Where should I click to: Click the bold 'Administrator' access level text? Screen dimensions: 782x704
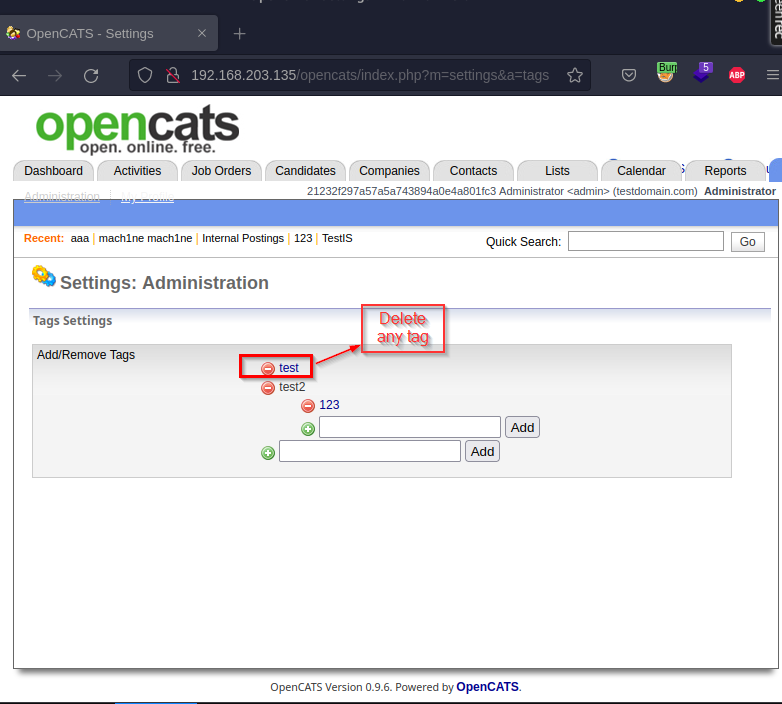click(x=740, y=191)
